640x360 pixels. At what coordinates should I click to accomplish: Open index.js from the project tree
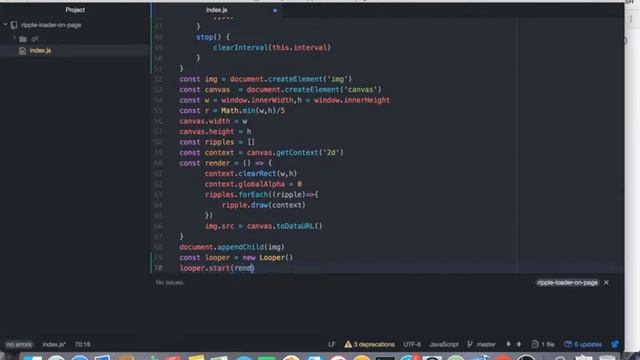tap(40, 51)
